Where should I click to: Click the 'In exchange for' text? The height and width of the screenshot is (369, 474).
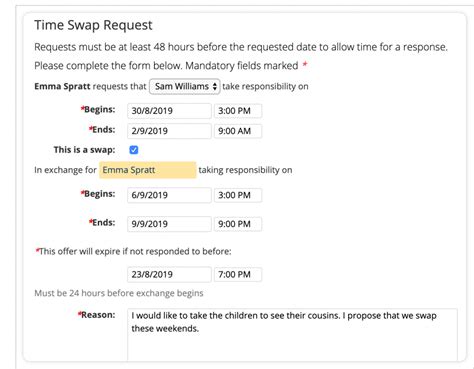(65, 170)
